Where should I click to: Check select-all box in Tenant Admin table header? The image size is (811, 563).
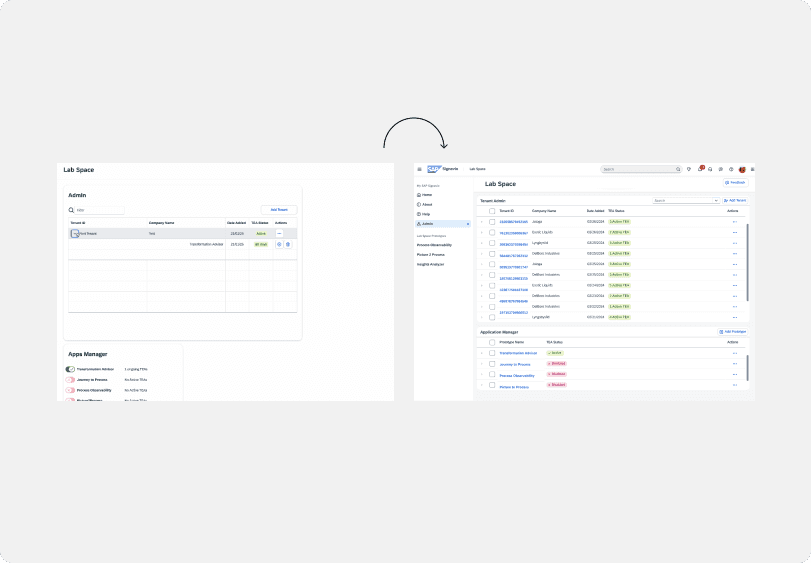point(492,211)
